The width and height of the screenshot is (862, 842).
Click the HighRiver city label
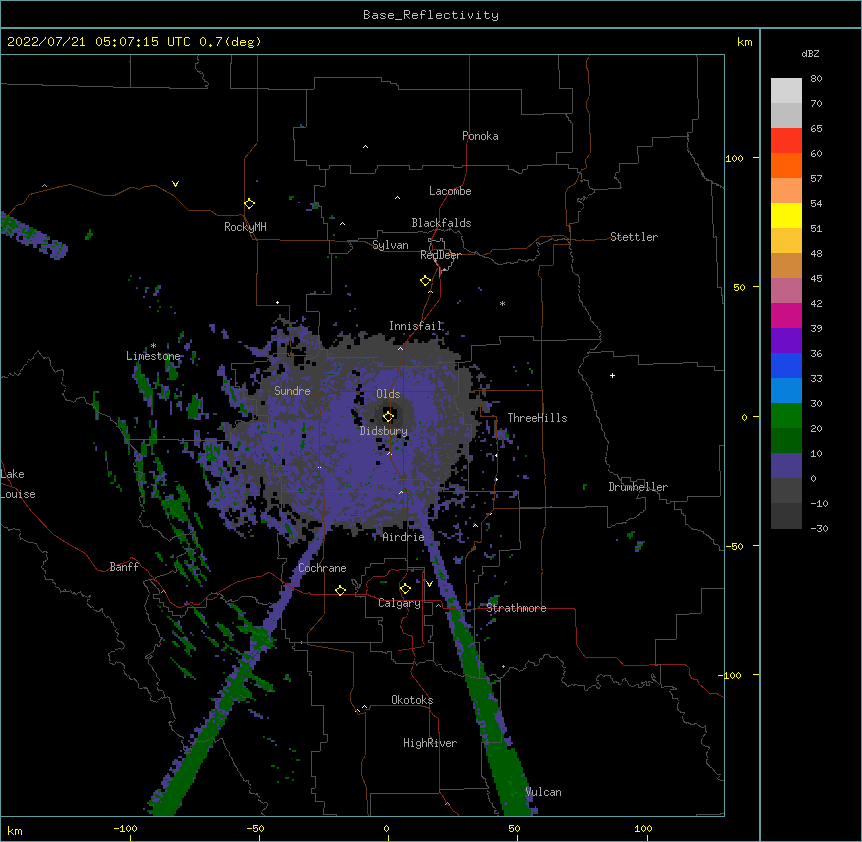430,743
